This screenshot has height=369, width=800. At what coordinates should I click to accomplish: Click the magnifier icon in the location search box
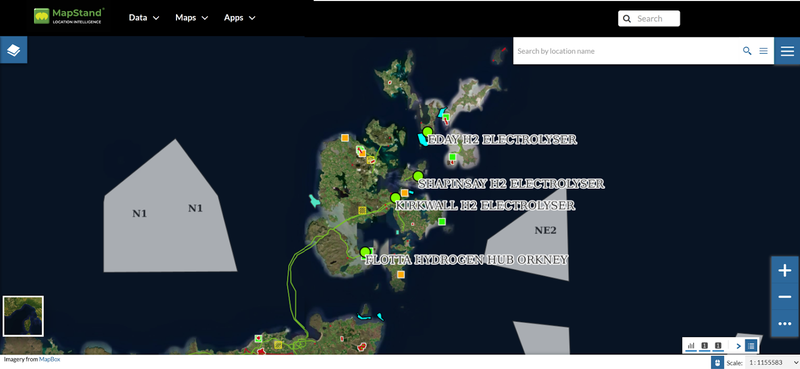click(x=747, y=51)
